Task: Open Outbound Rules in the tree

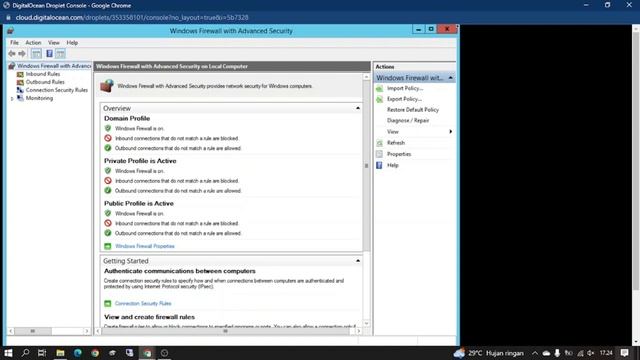Action: point(45,82)
